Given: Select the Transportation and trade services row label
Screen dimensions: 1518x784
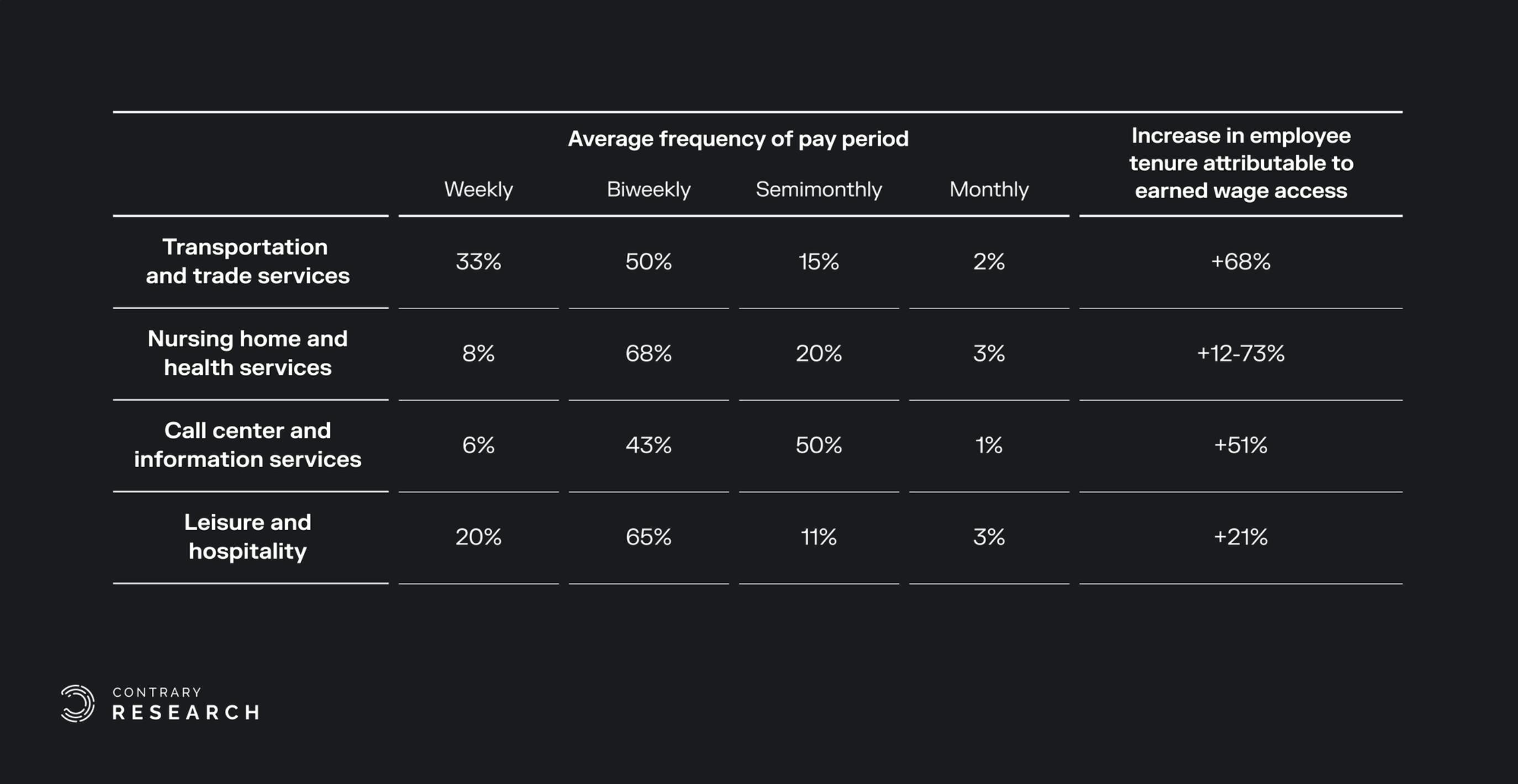Looking at the screenshot, I should coord(247,261).
